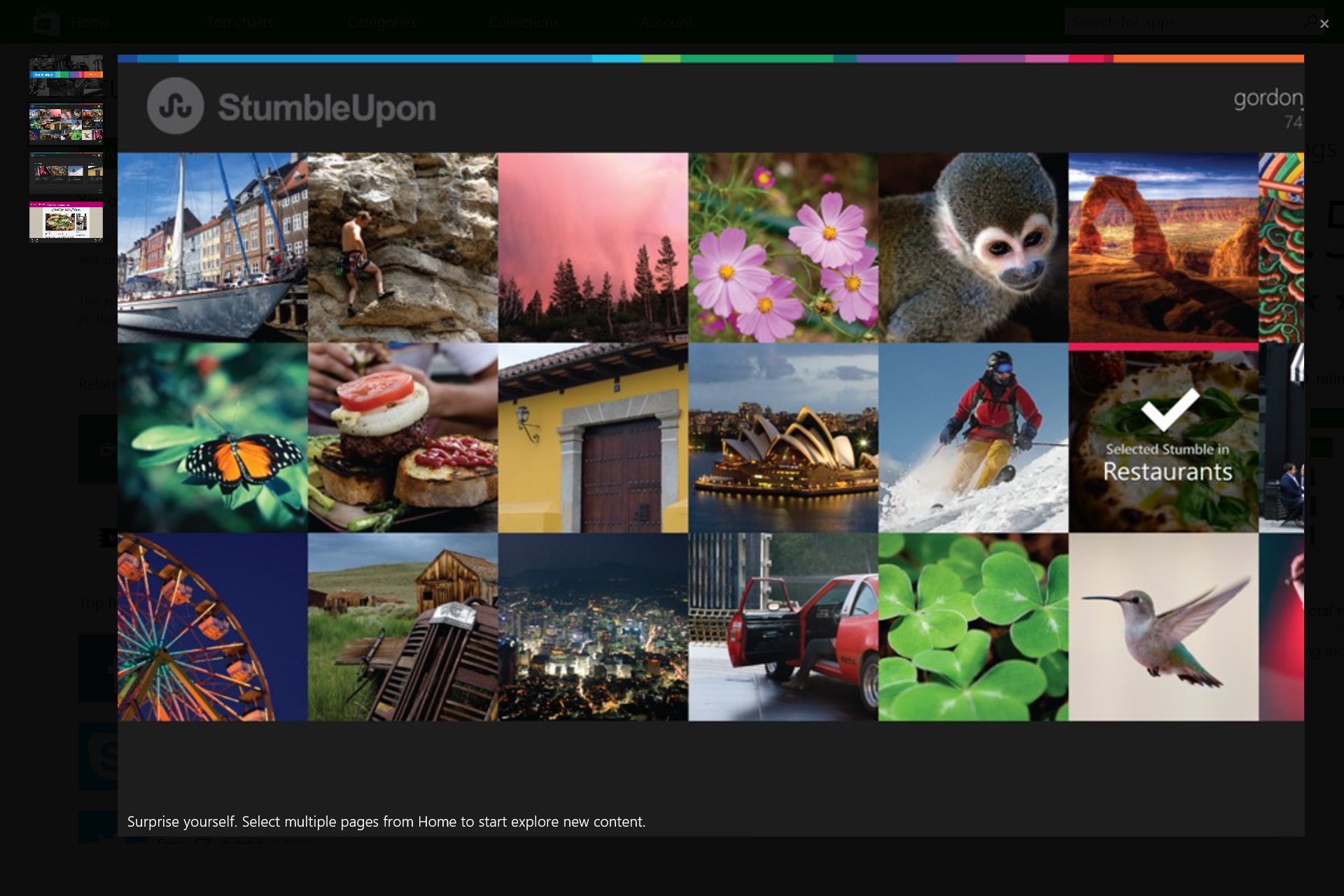Select the colorful photo grid thumbnail
This screenshot has width=1344, height=896.
coord(66,124)
